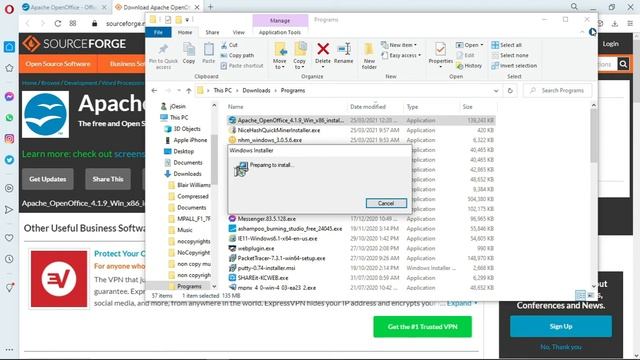Image resolution: width=640 pixels, height=360 pixels.
Task: Click the Paste shortcut option
Action: coord(242,66)
